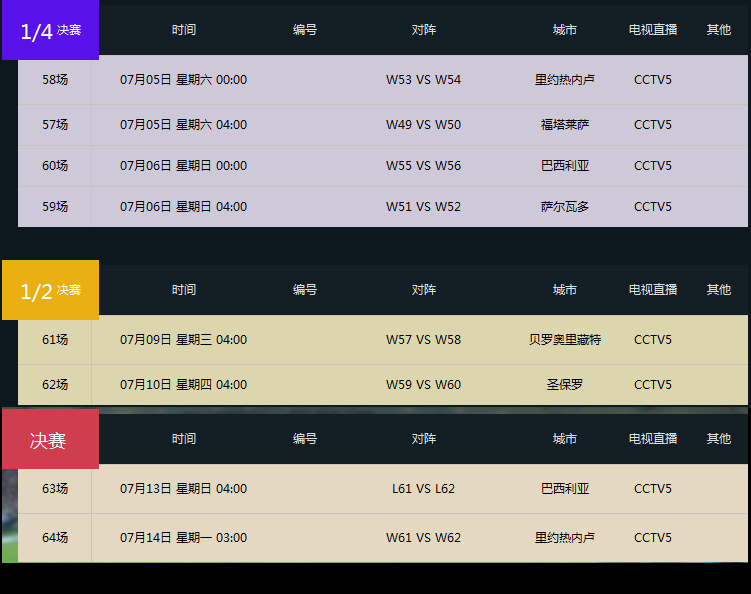The width and height of the screenshot is (751, 594).
Task: Click matchup L61 VS L62
Action: [x=423, y=489]
